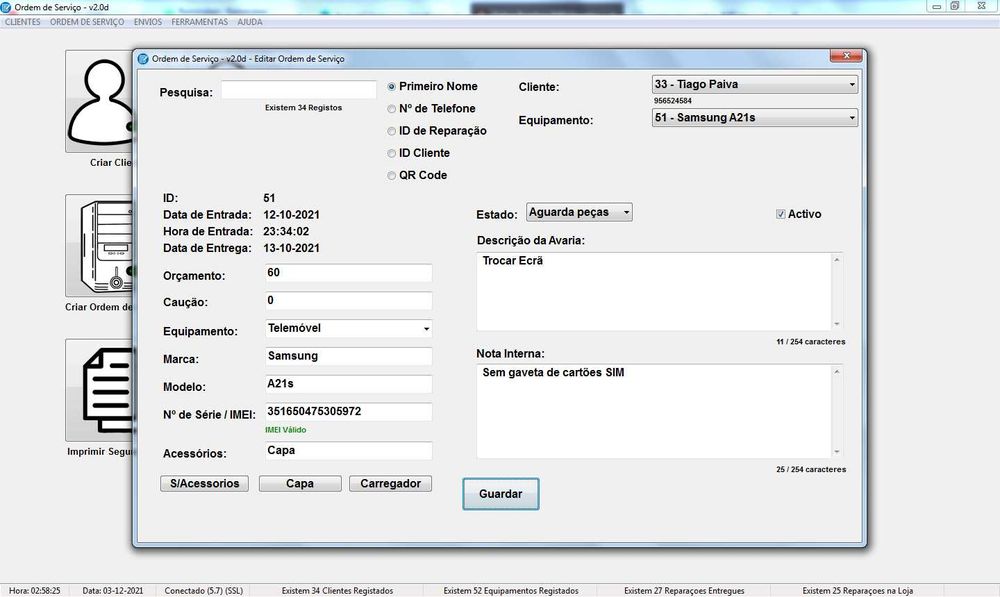Click the Descrição da Avaria scrollbar down arrow
This screenshot has width=1000, height=597.
837,324
